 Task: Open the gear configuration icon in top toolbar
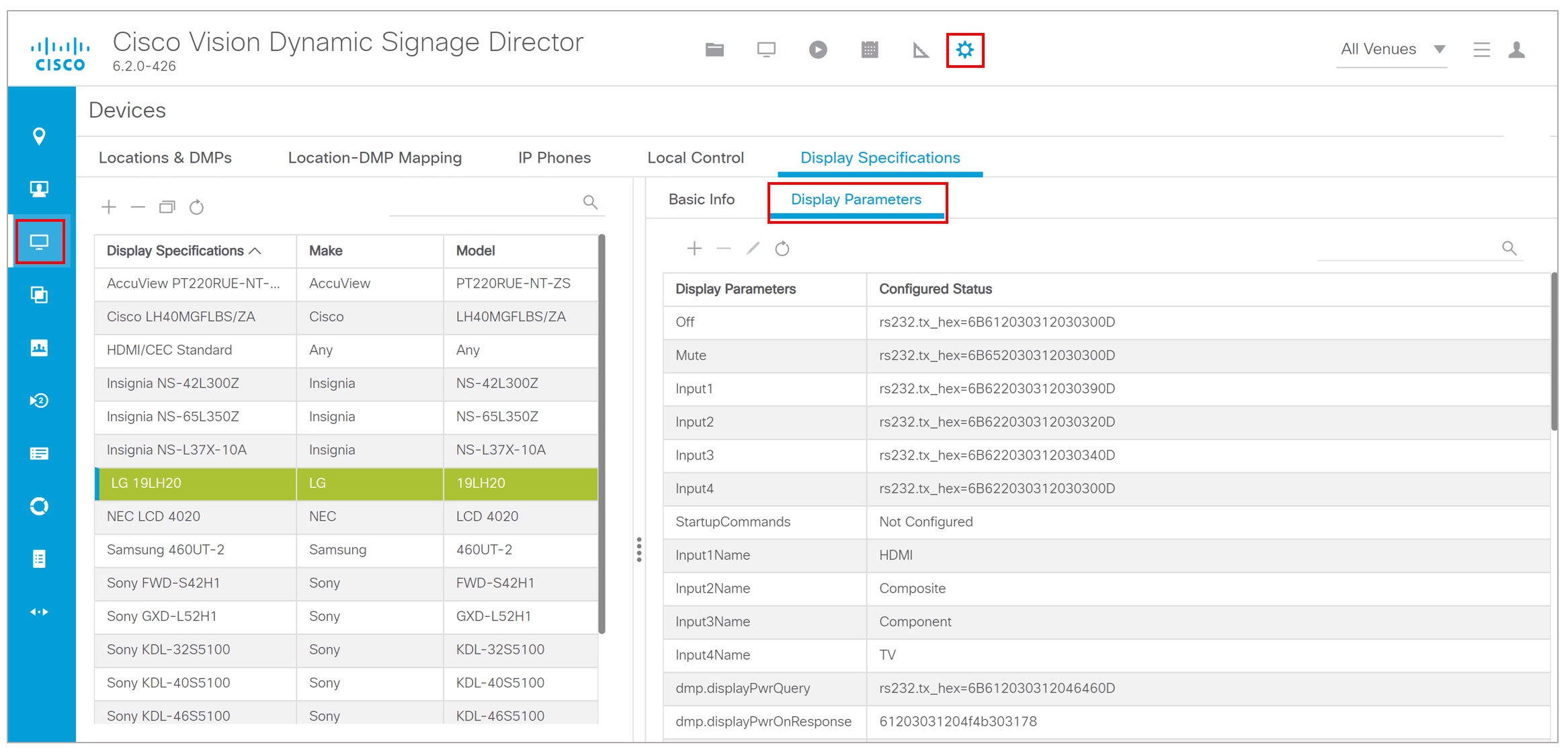(x=965, y=50)
